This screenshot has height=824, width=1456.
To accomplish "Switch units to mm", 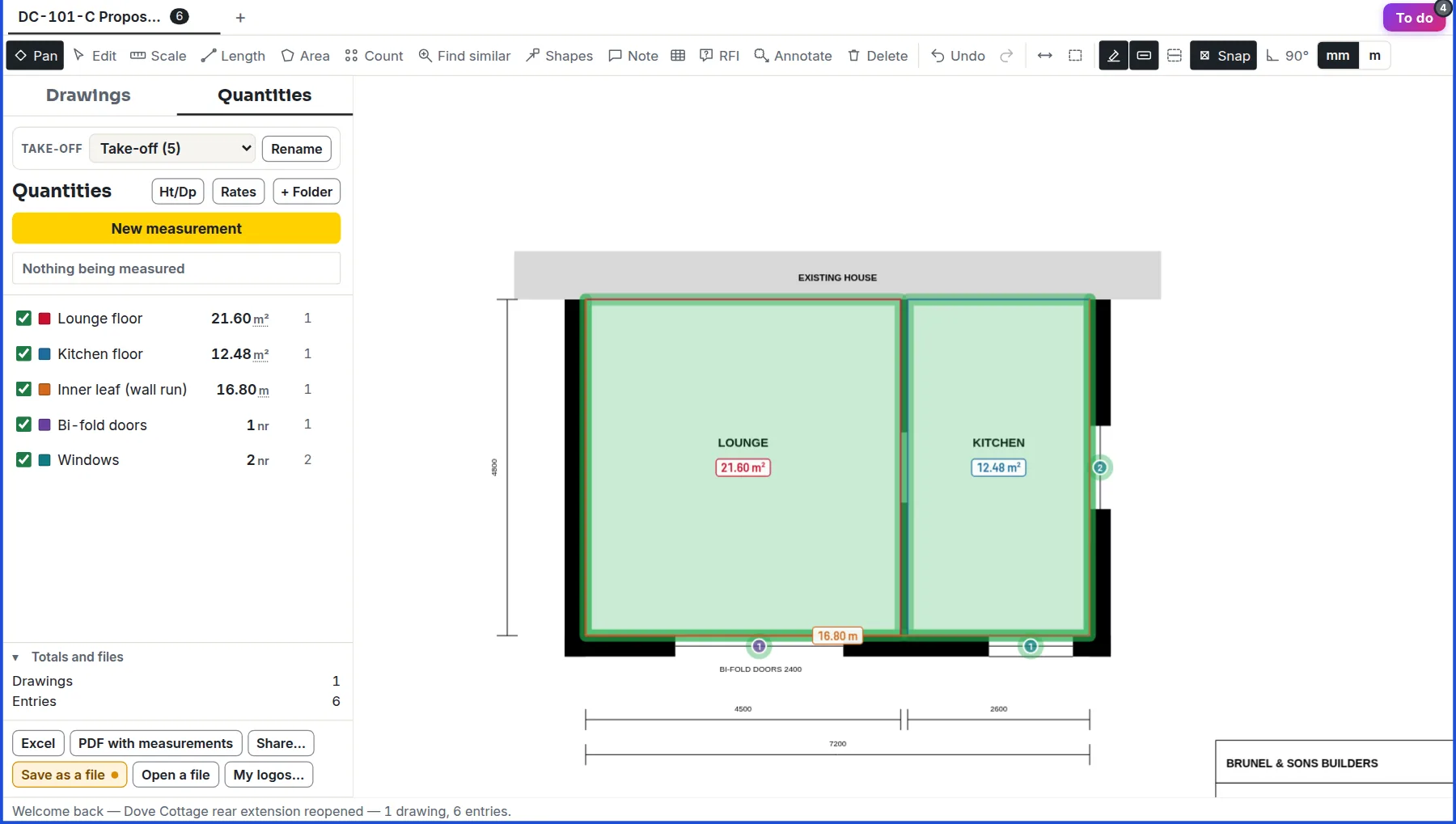I will [x=1338, y=56].
